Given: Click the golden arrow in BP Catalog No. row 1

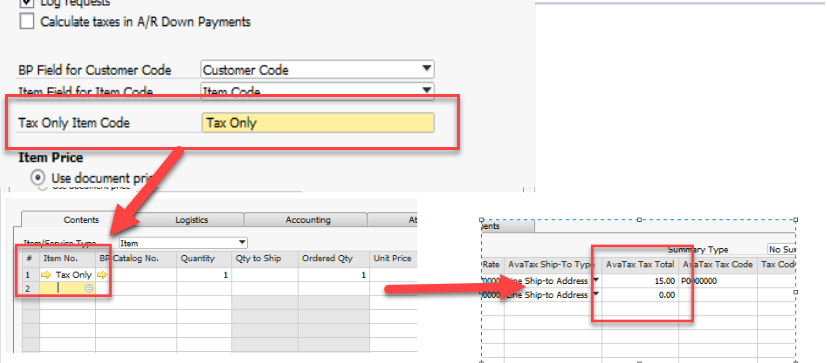Looking at the screenshot, I should 102,275.
